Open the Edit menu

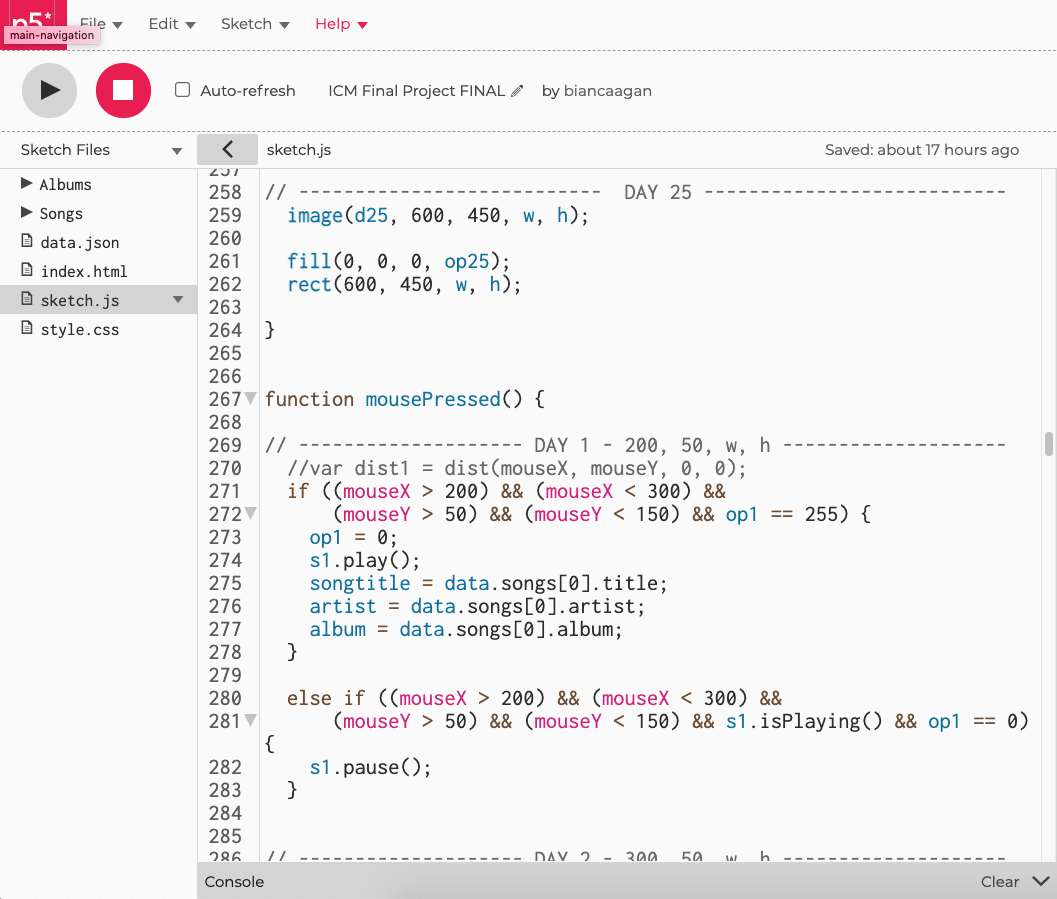[x=171, y=24]
